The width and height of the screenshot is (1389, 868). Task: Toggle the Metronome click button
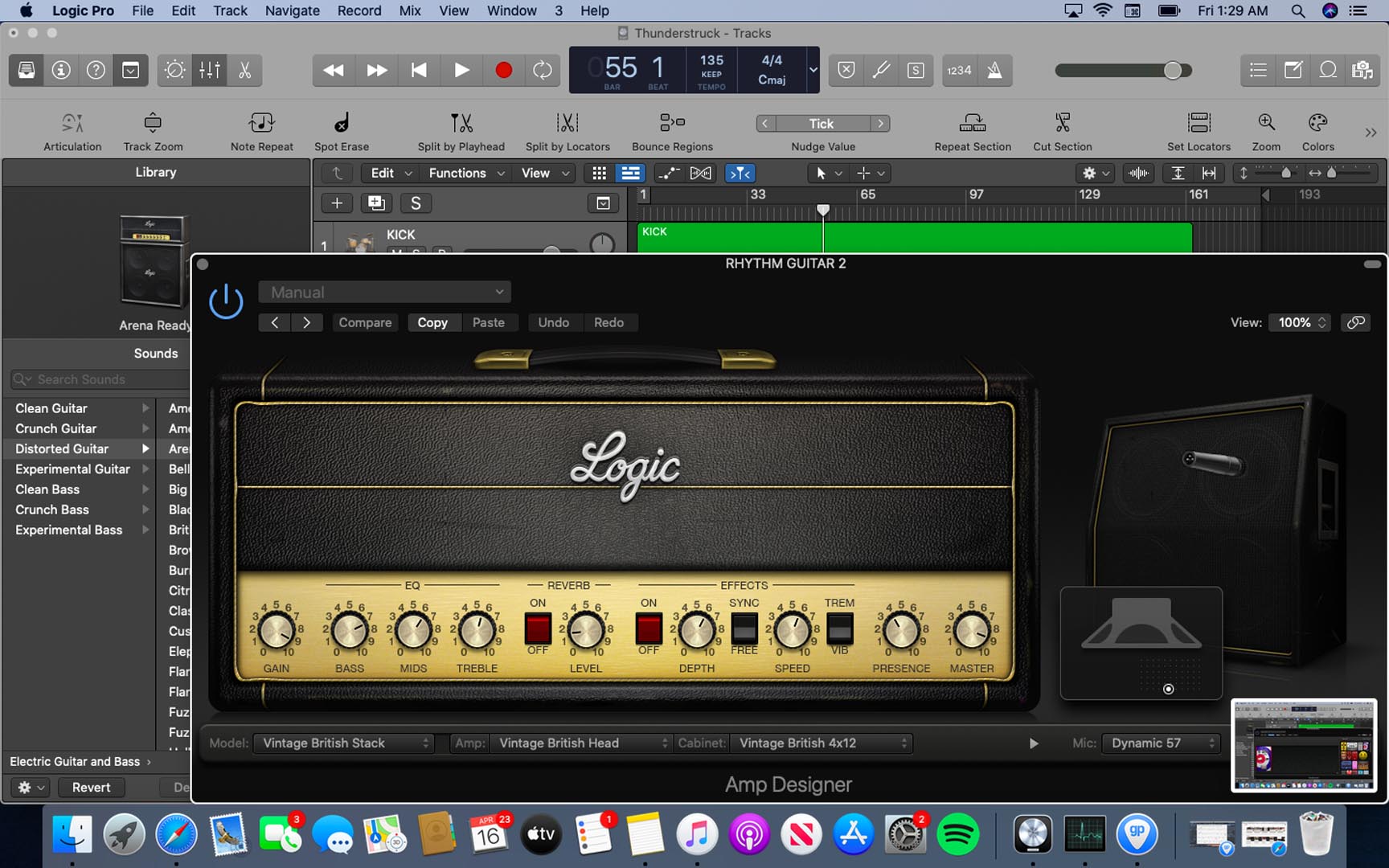[994, 70]
